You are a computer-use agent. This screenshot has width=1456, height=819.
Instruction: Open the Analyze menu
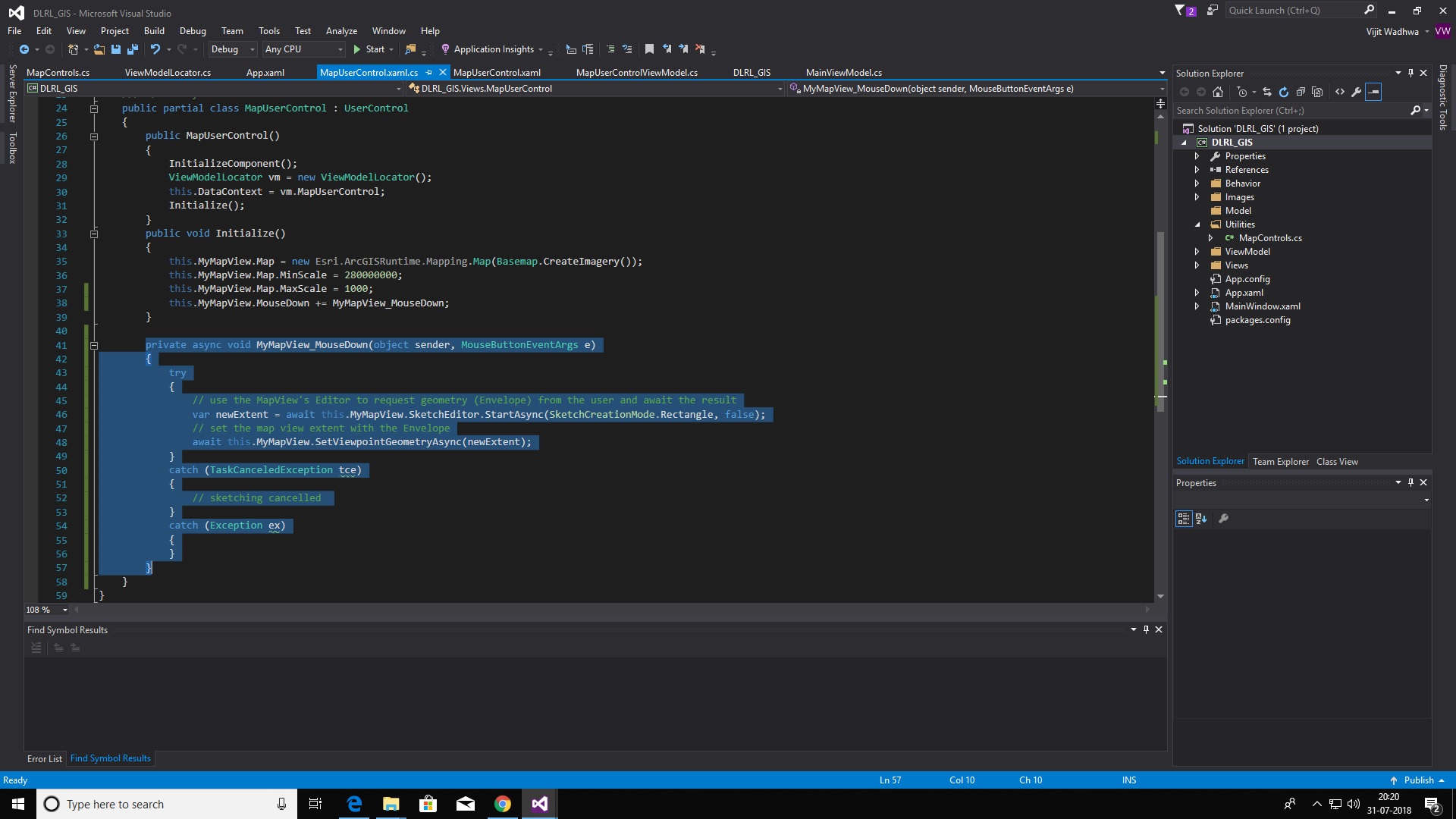(x=341, y=31)
